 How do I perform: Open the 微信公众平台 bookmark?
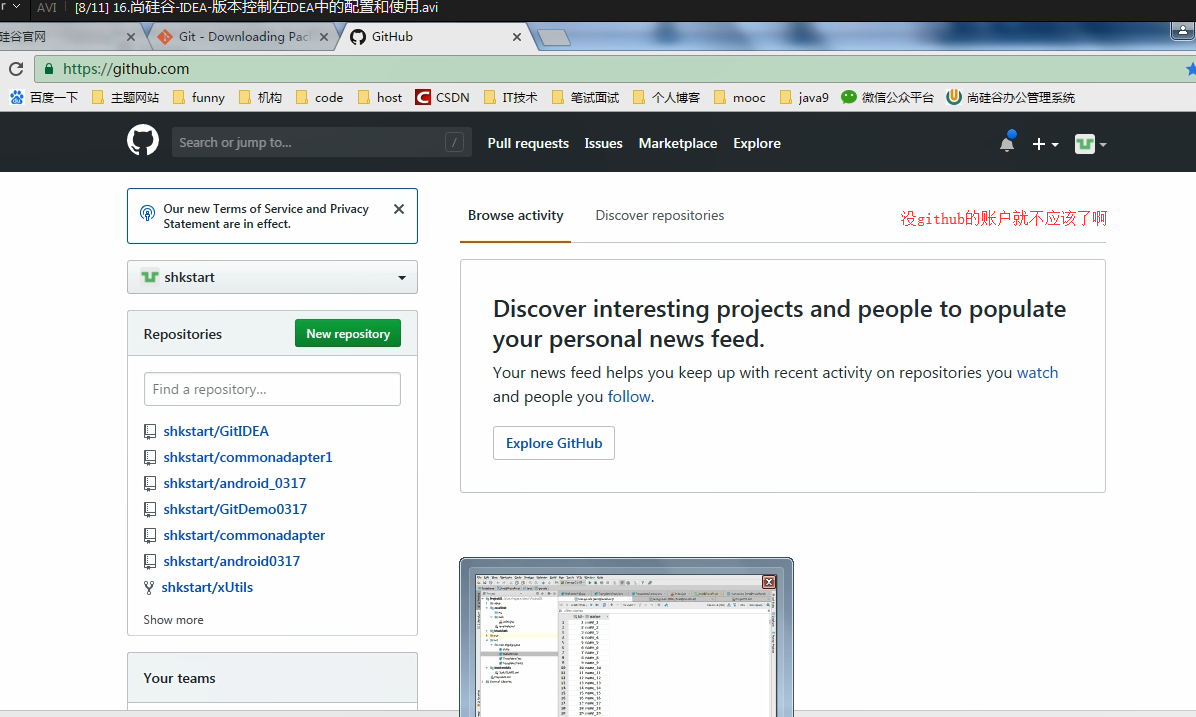coord(887,98)
